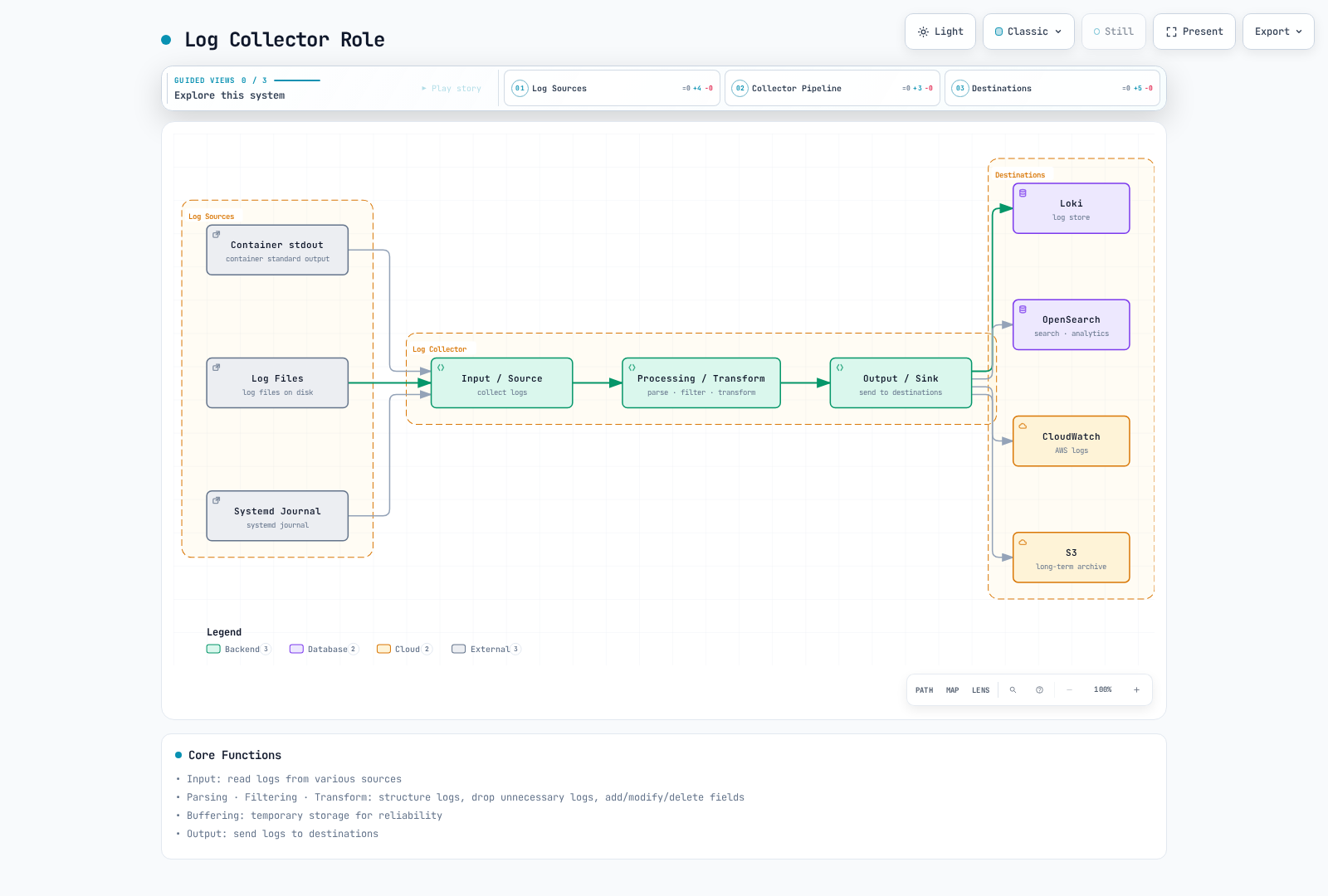Click the Log Files node icon
Image resolution: width=1328 pixels, height=896 pixels.
pos(217,367)
